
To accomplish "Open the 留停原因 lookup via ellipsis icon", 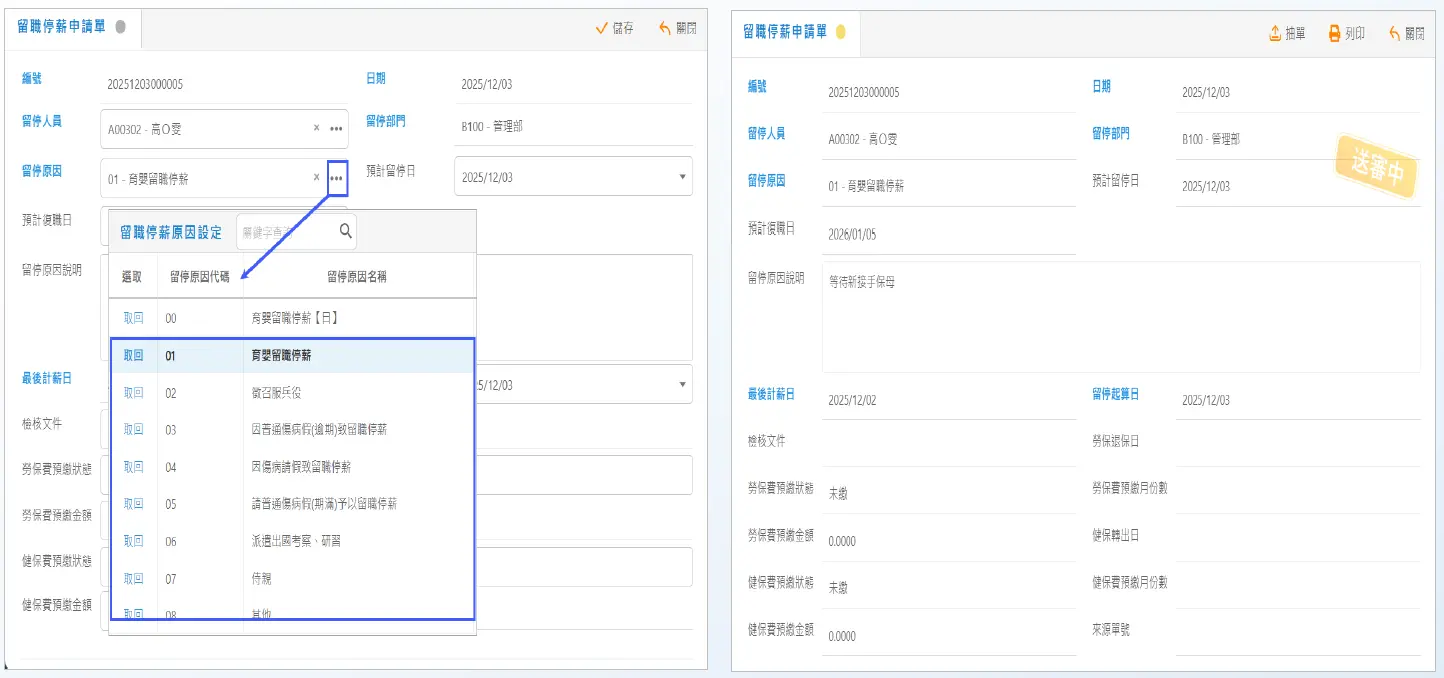I will pos(337,177).
